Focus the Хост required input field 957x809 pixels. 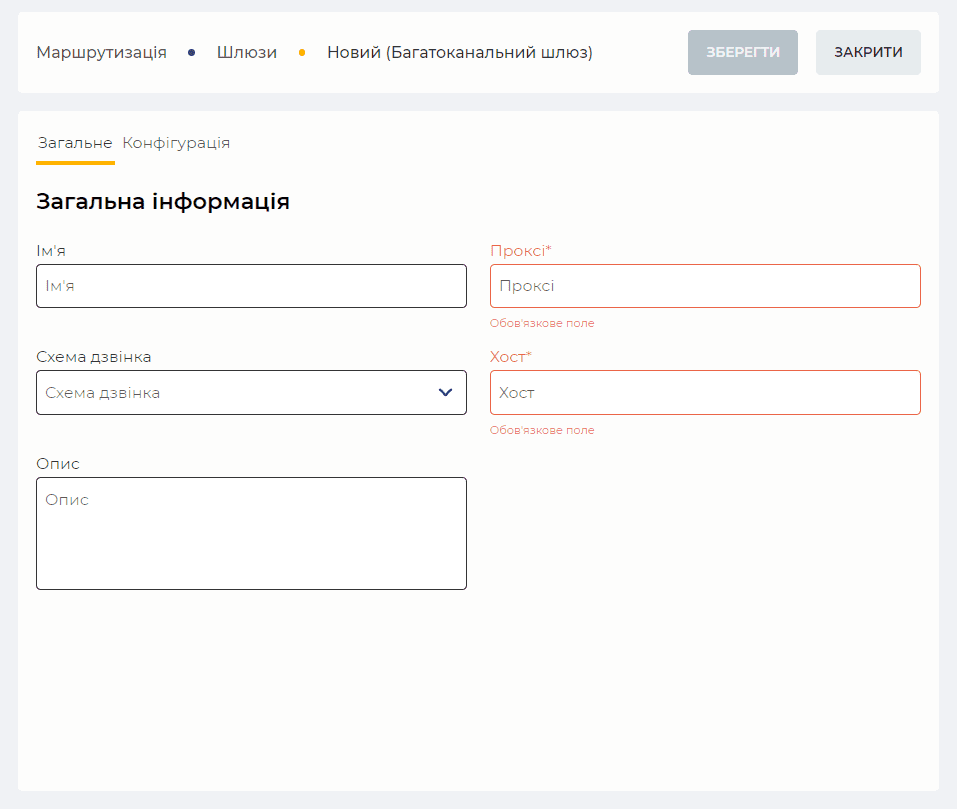tap(705, 392)
